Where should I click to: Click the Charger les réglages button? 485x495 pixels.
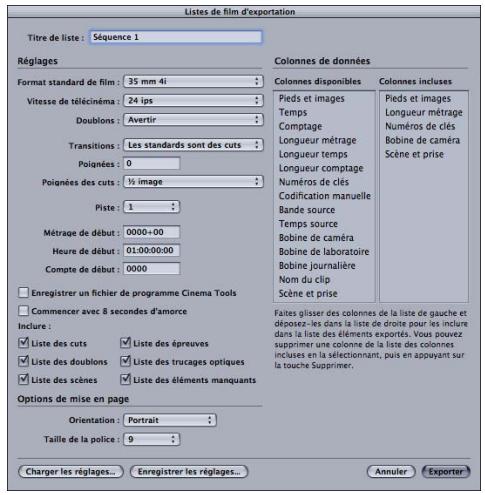tap(71, 472)
